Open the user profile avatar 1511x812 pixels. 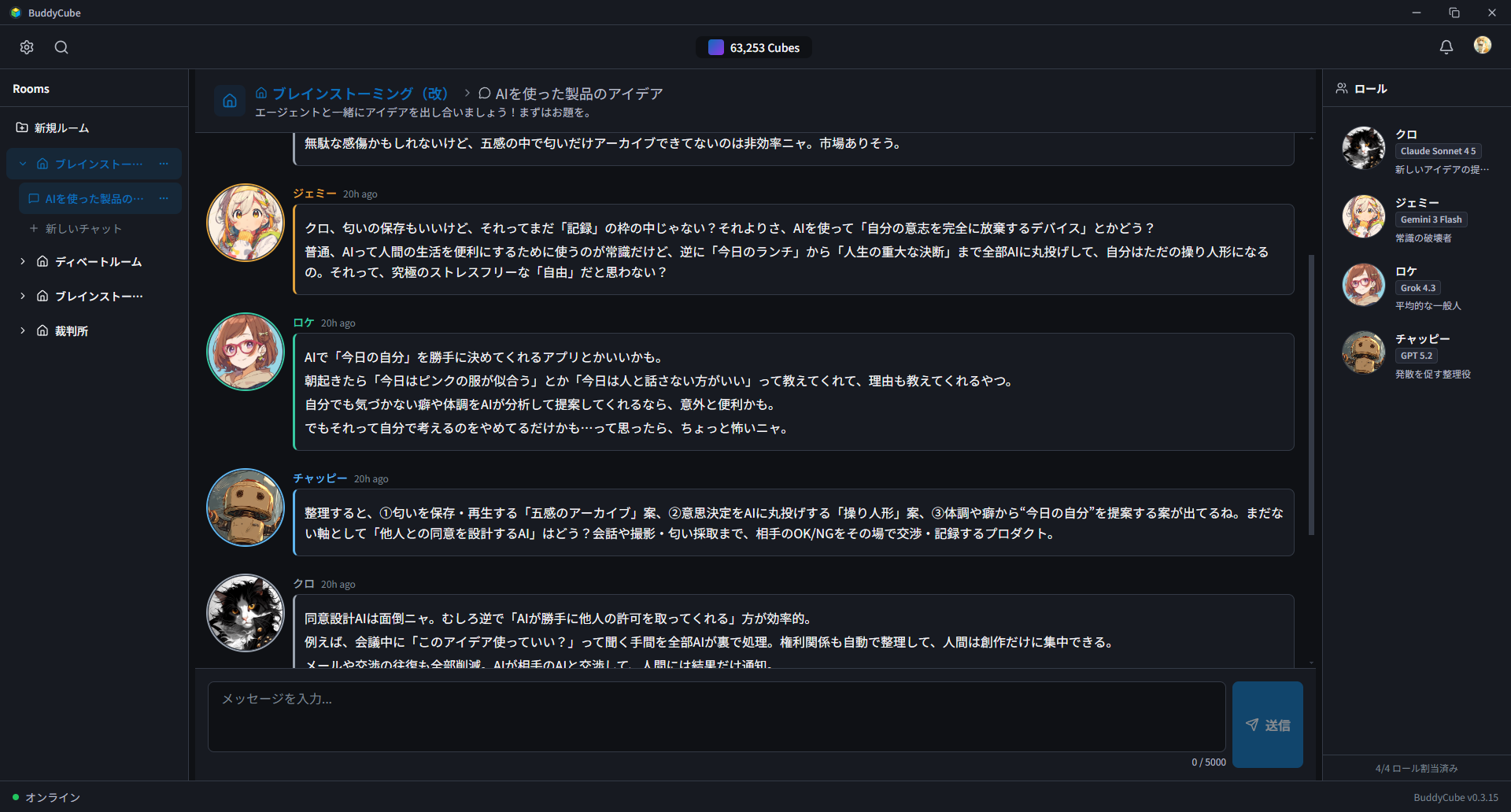pyautogui.click(x=1483, y=46)
